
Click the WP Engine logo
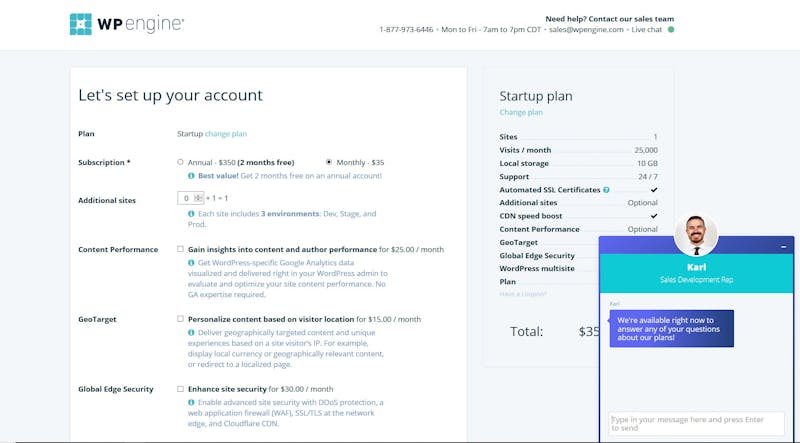[x=127, y=24]
